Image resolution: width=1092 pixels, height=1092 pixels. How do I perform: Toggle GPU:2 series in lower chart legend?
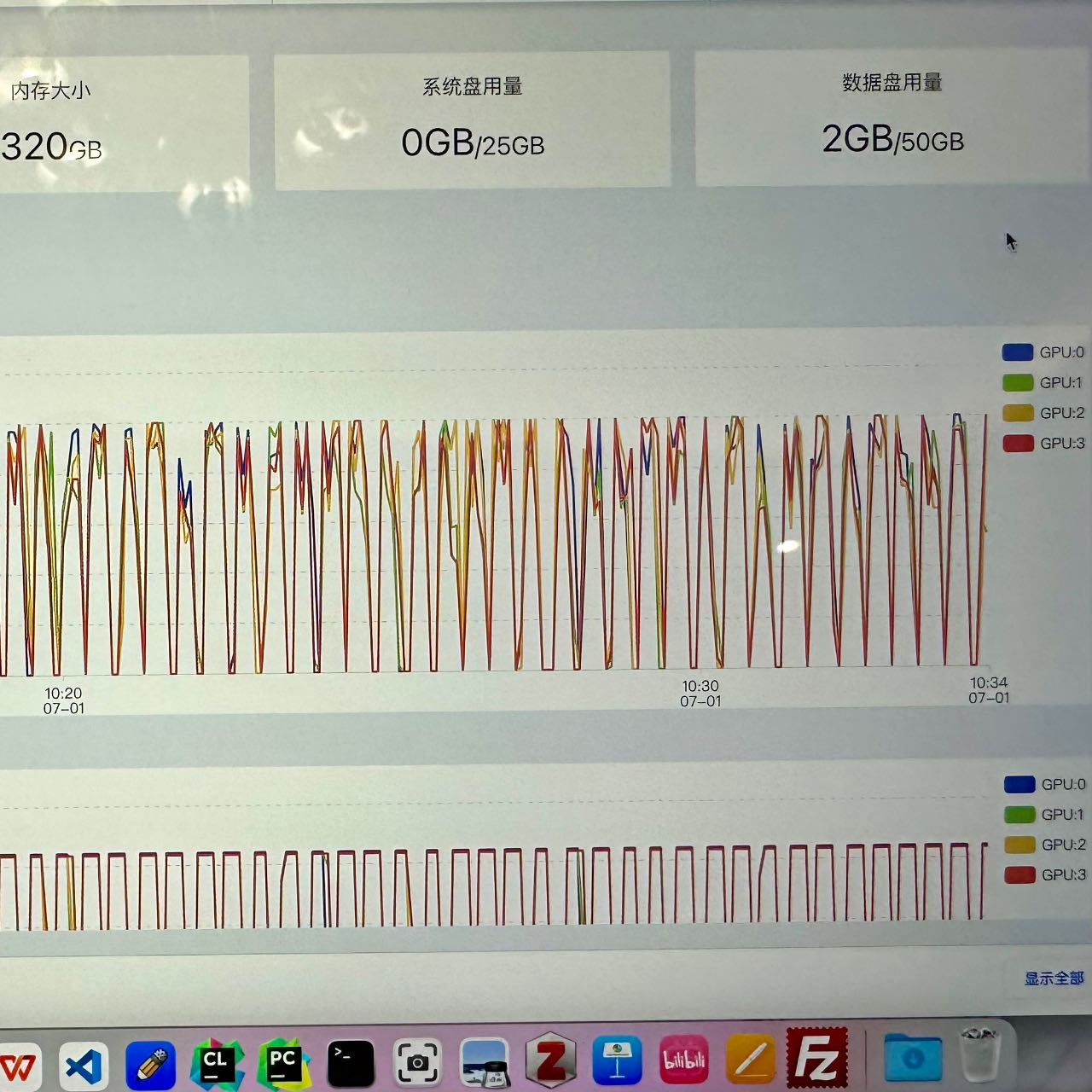[1044, 845]
